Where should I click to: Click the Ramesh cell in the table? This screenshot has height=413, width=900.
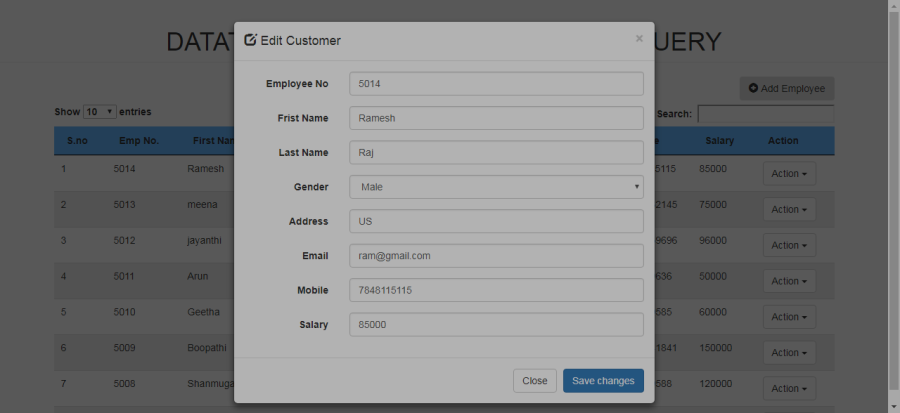[x=205, y=169]
